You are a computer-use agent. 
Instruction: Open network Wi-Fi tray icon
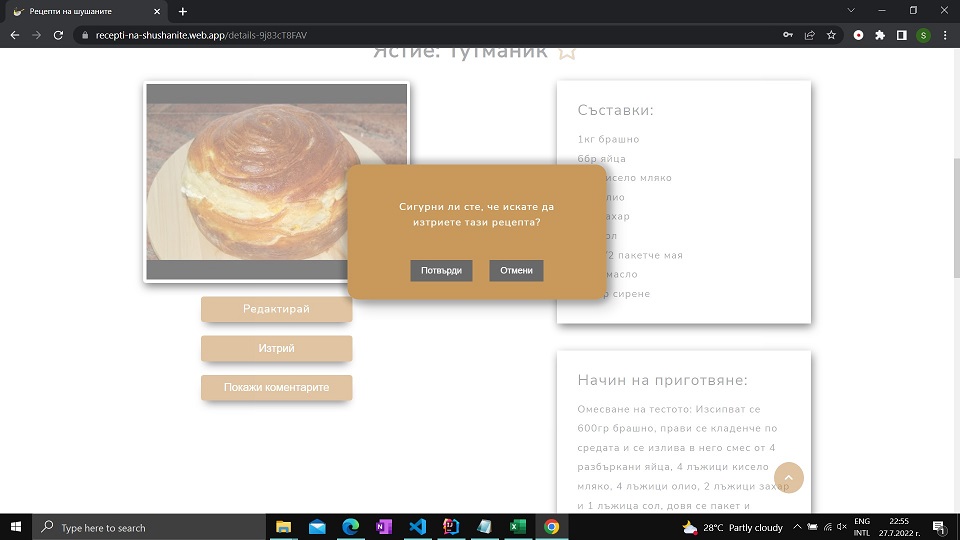pos(828,527)
